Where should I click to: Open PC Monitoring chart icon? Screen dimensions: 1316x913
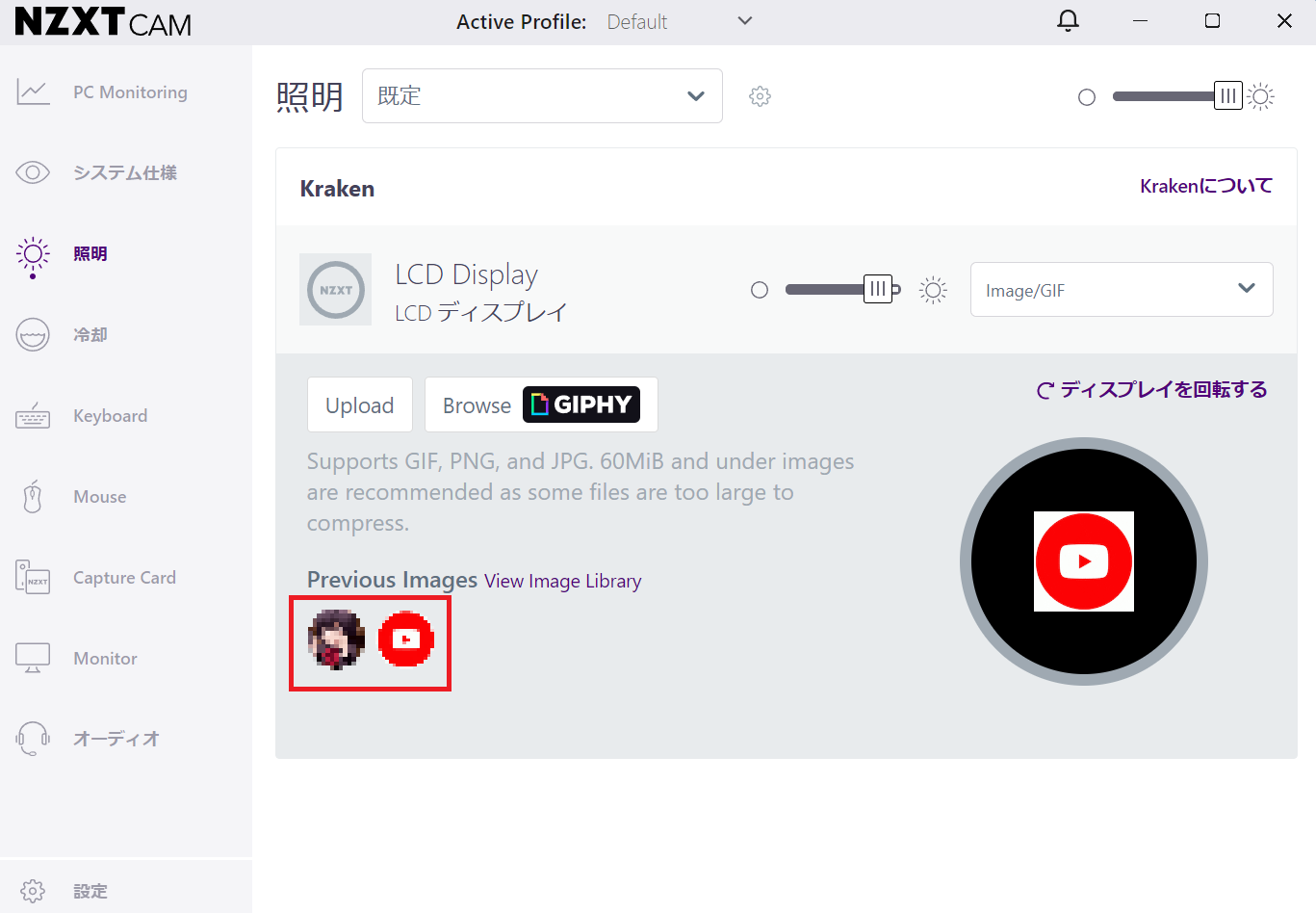click(33, 92)
